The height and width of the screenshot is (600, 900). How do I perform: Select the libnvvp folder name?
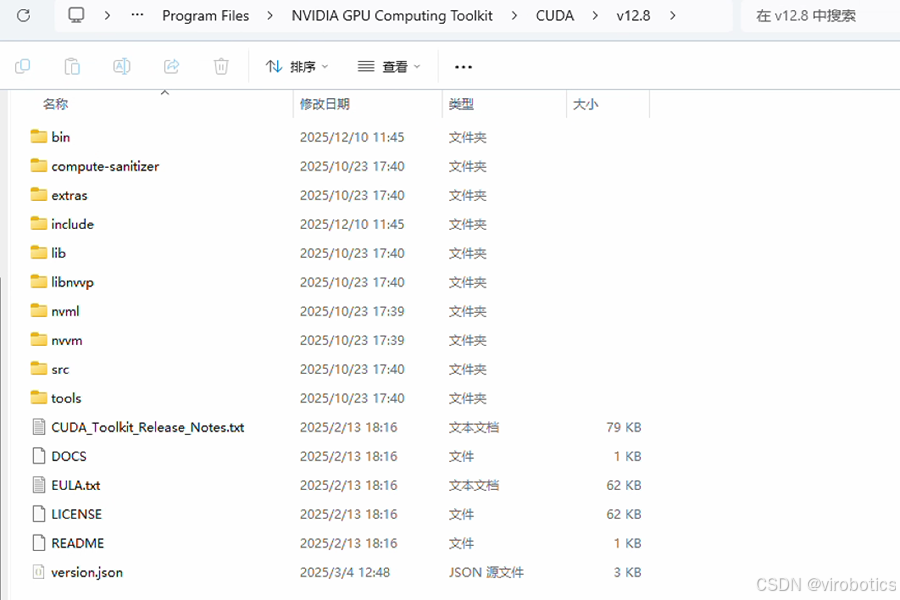click(x=72, y=282)
